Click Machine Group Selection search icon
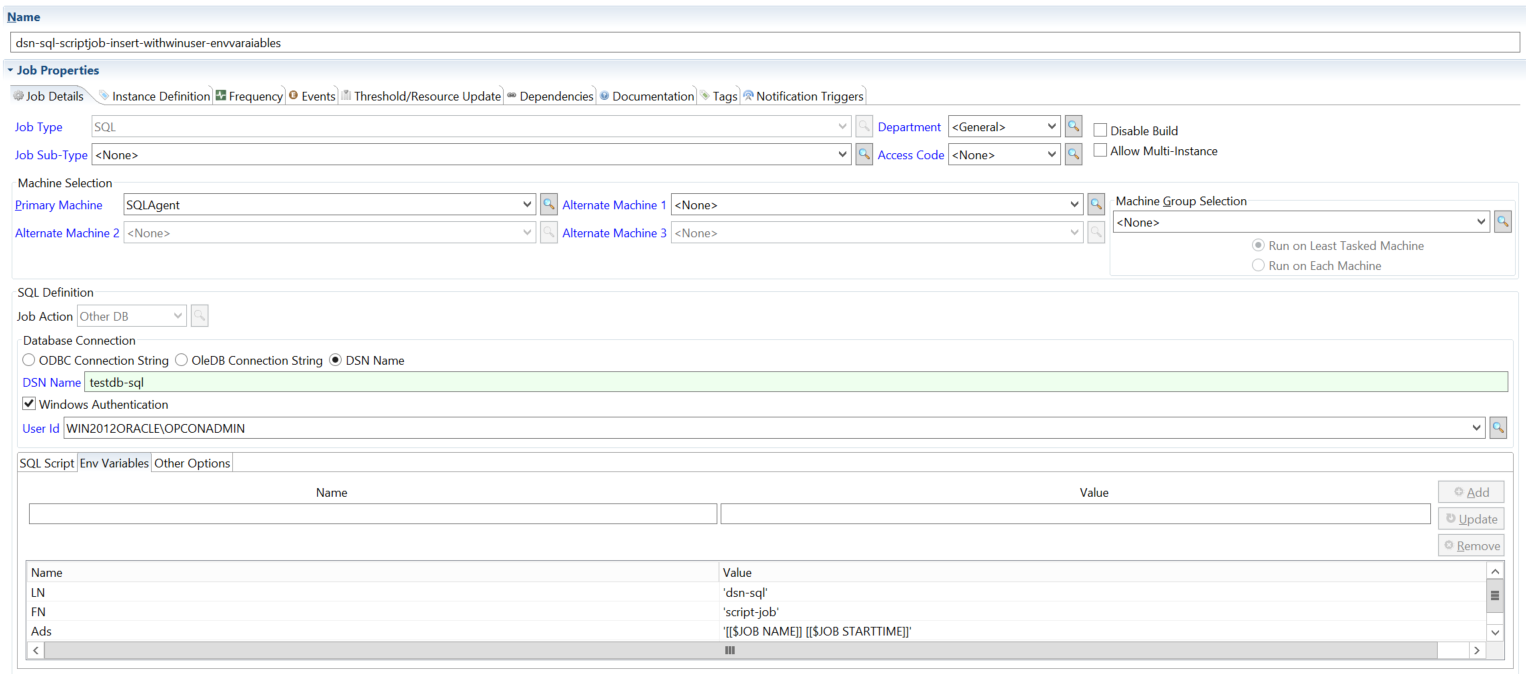The width and height of the screenshot is (1526, 674). (x=1502, y=222)
